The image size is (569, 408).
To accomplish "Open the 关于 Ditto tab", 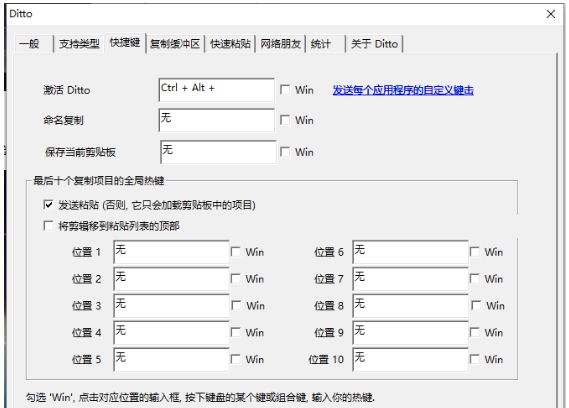I will [x=374, y=44].
